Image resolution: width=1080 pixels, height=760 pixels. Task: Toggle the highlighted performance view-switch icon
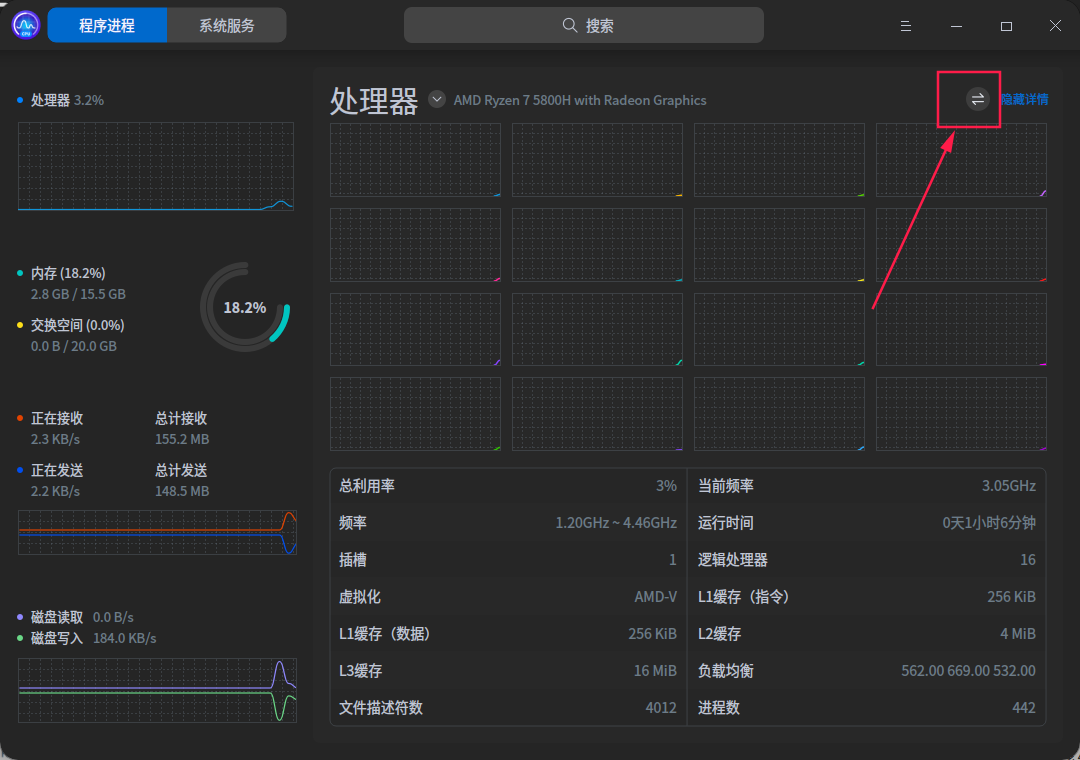pyautogui.click(x=968, y=99)
